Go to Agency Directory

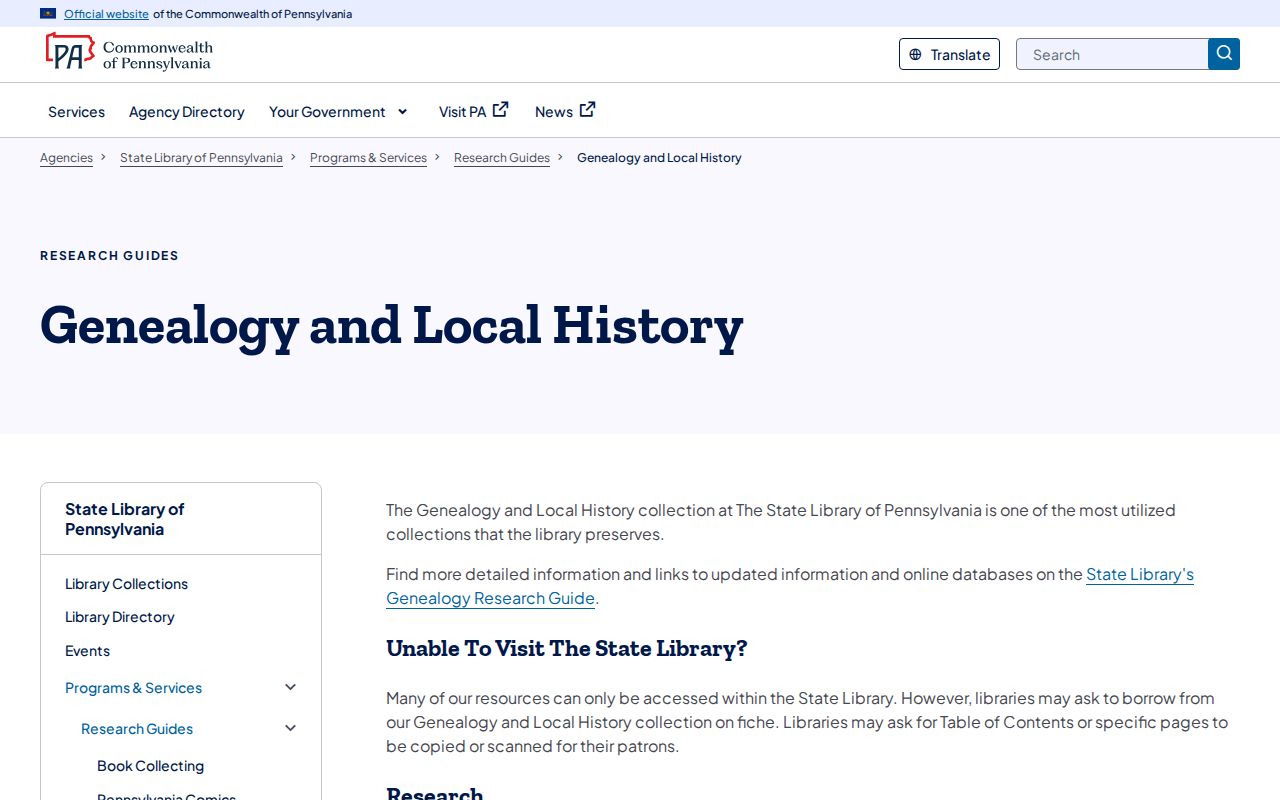[x=187, y=111]
